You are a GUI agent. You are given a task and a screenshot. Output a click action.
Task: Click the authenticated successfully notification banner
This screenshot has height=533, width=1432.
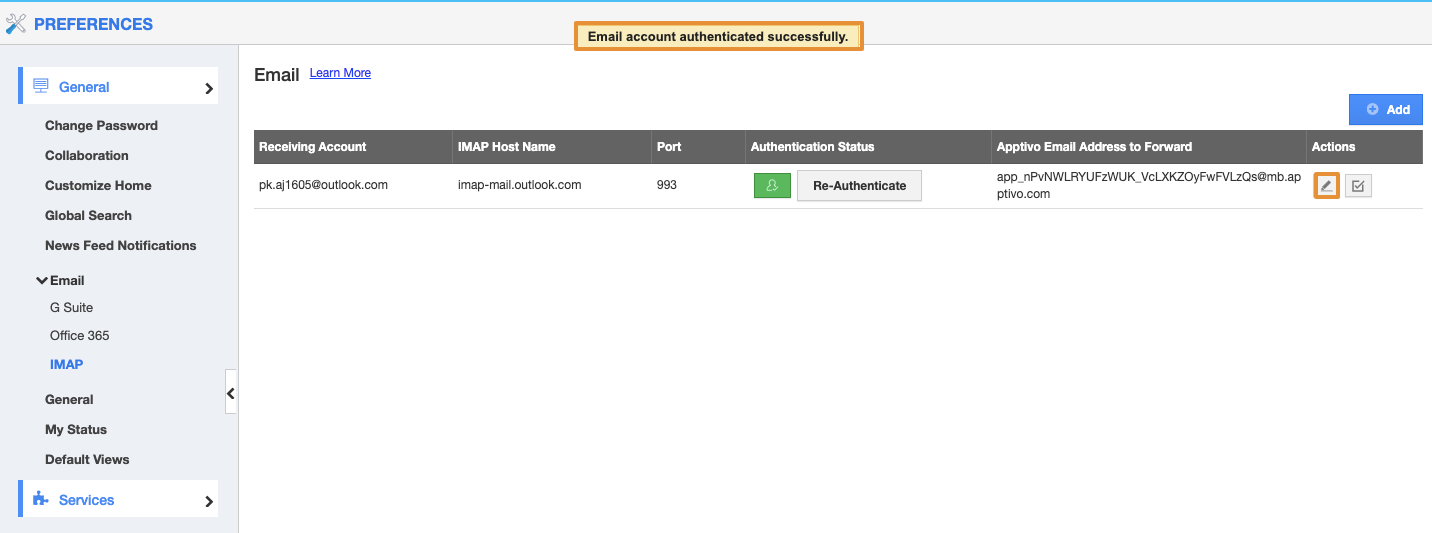pos(718,37)
